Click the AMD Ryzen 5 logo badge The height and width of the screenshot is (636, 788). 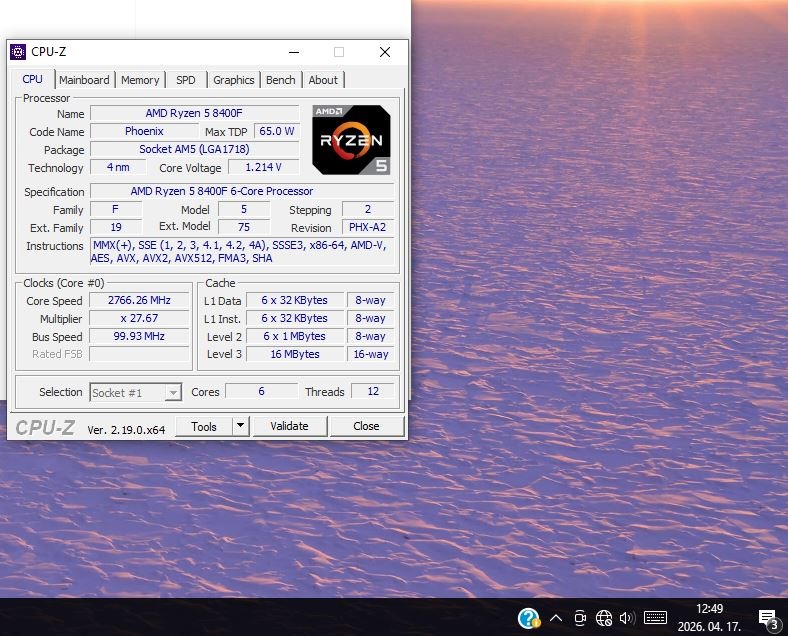tap(351, 140)
